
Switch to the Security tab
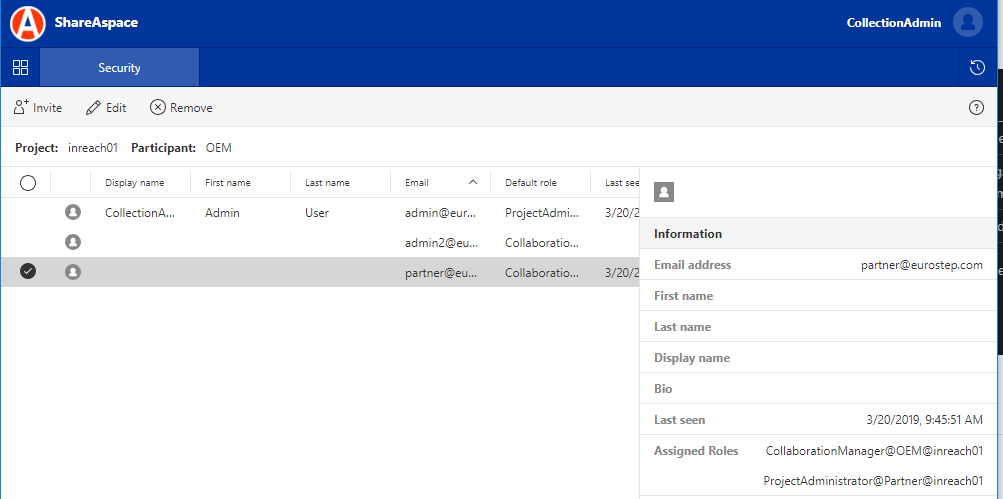click(119, 68)
